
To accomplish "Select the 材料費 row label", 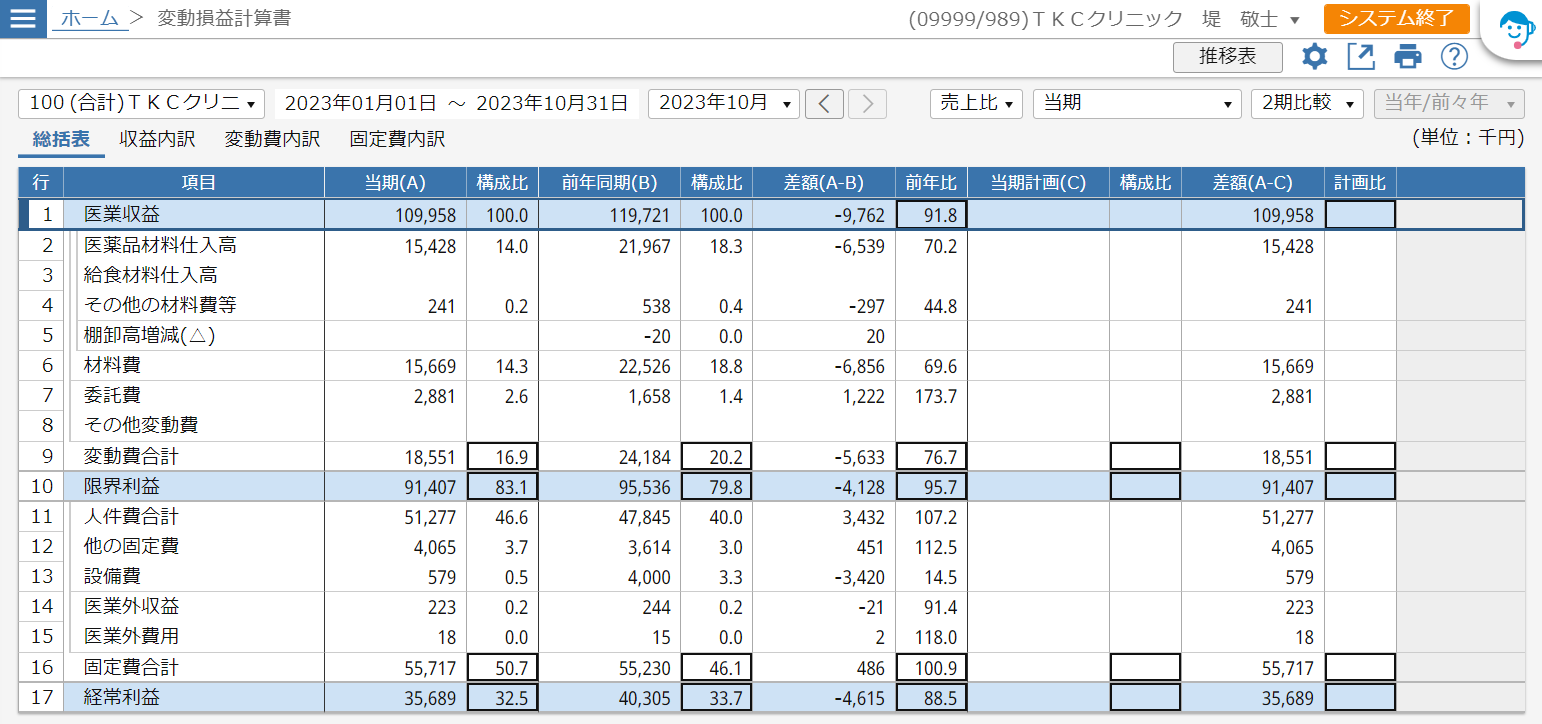I will point(112,366).
